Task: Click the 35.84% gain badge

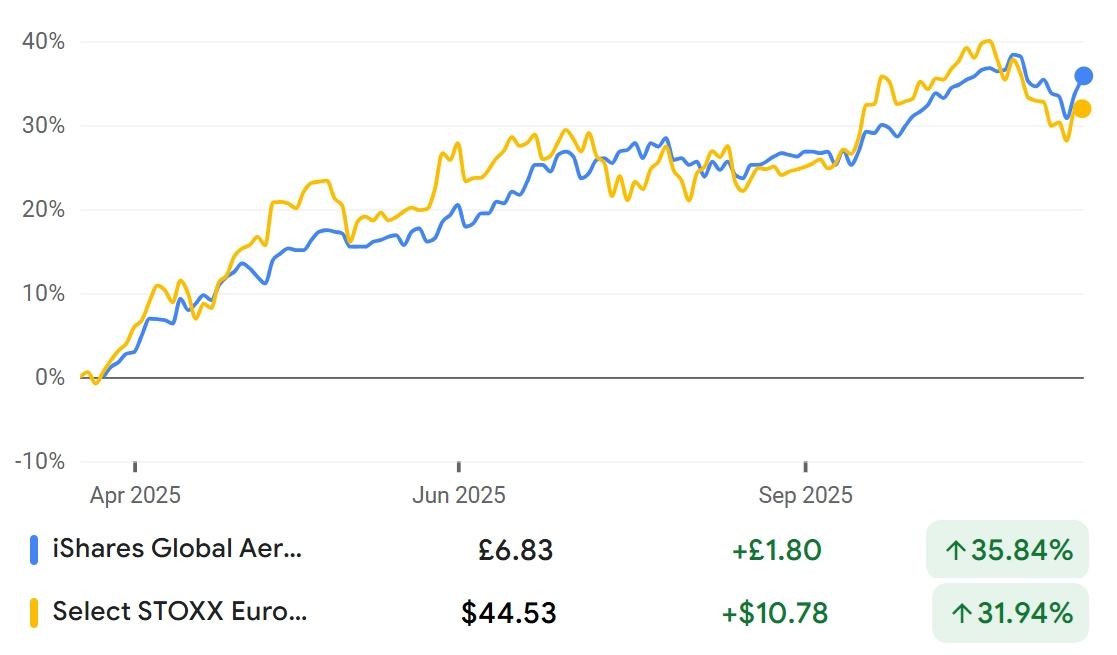Action: coord(1006,549)
